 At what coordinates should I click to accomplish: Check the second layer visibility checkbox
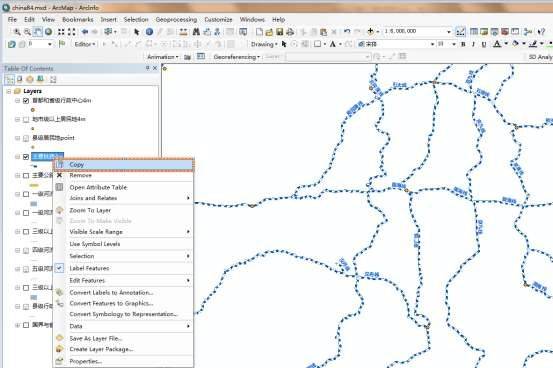(26, 120)
